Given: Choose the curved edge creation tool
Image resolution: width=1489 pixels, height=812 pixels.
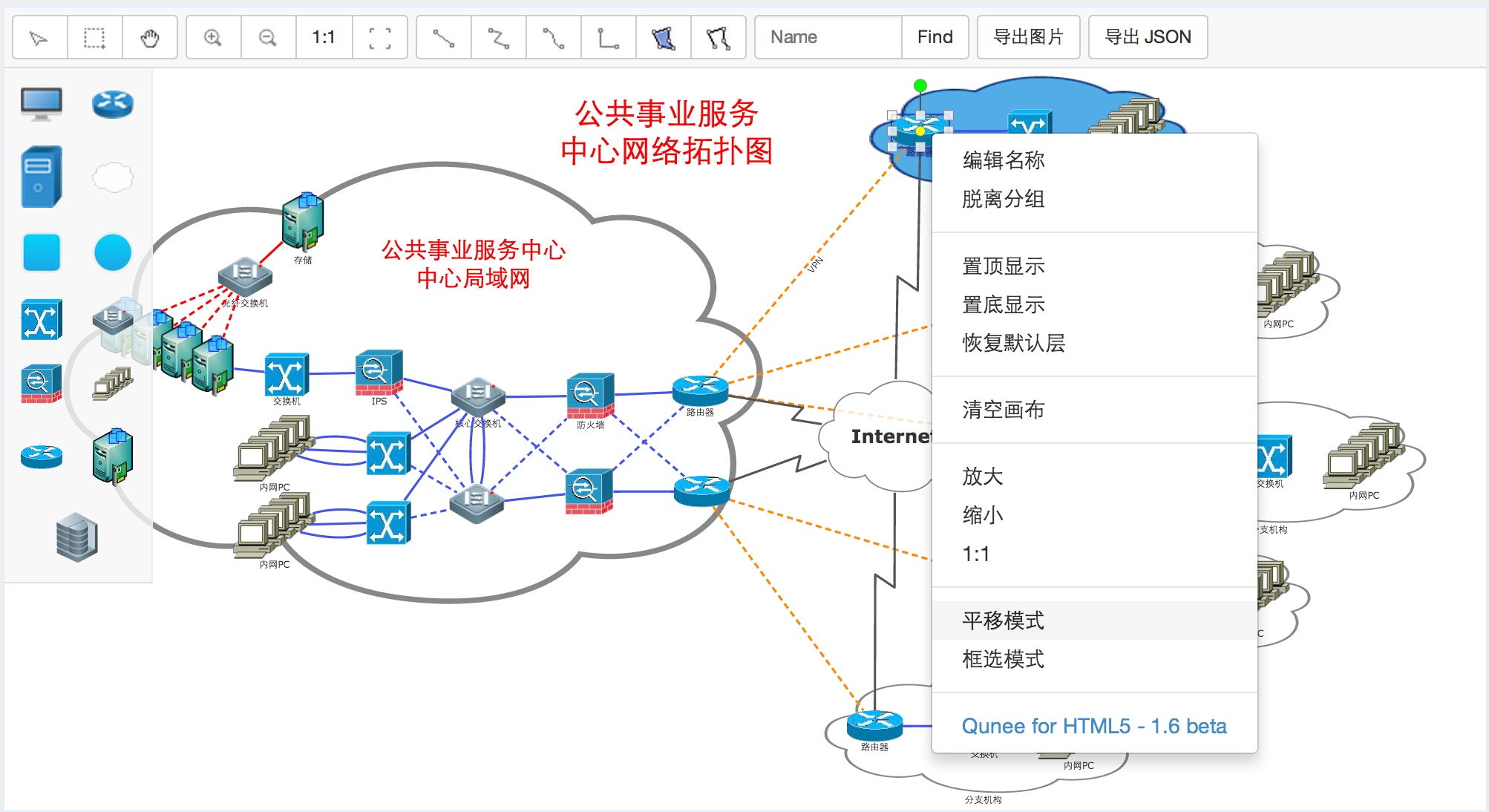Looking at the screenshot, I should pyautogui.click(x=554, y=37).
